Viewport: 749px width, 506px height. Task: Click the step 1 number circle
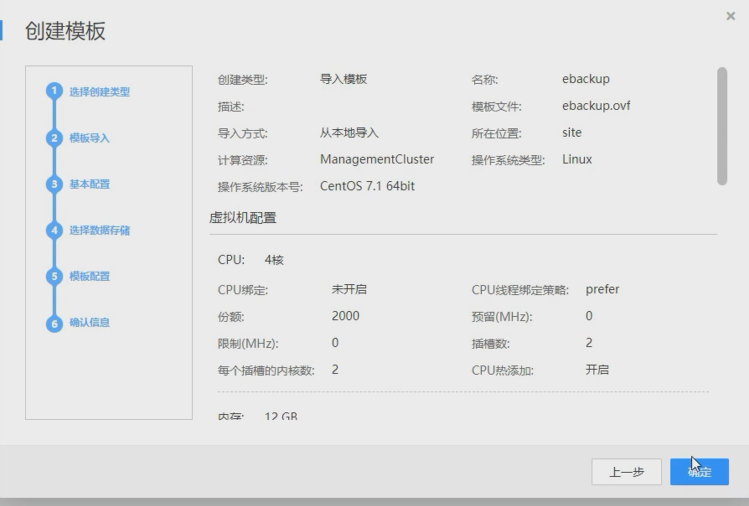coord(54,92)
